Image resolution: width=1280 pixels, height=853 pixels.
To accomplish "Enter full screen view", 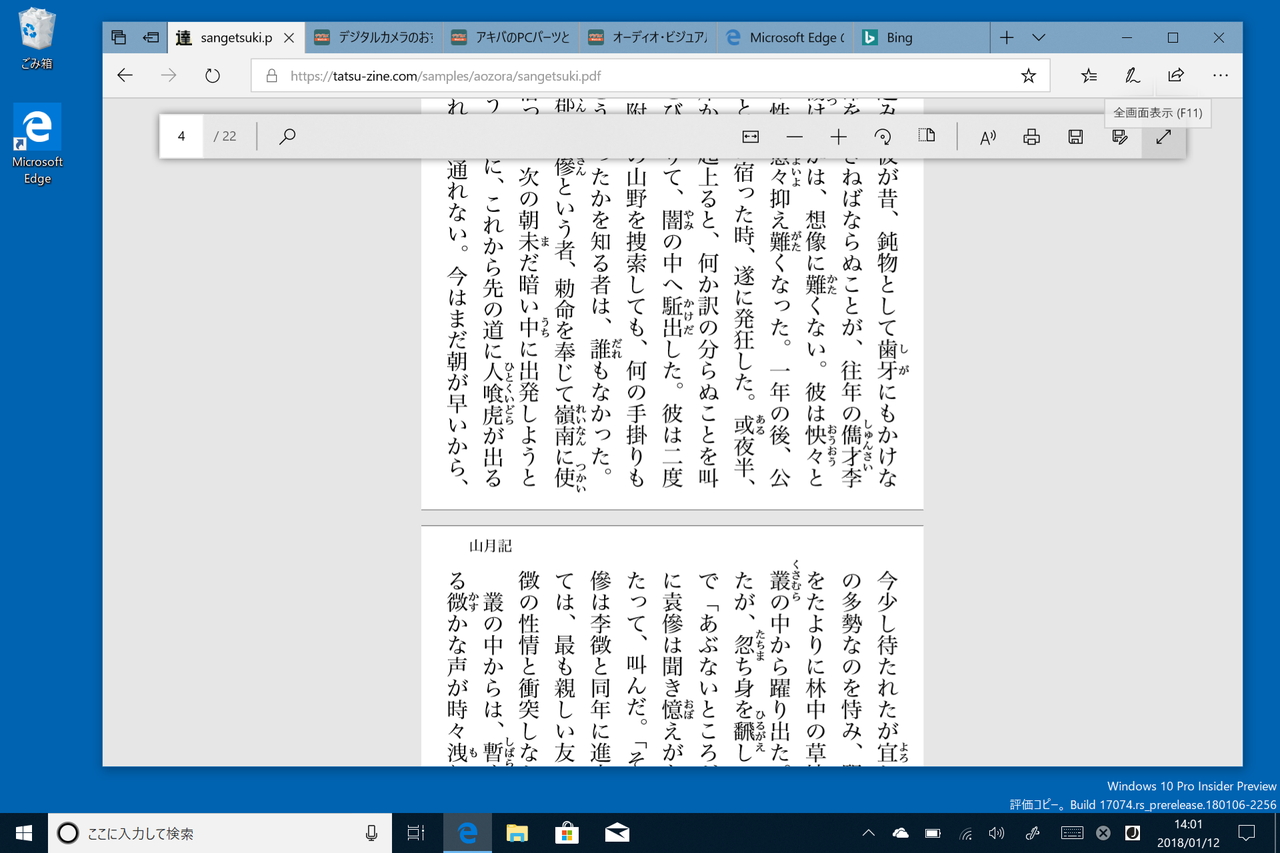I will [x=1162, y=136].
